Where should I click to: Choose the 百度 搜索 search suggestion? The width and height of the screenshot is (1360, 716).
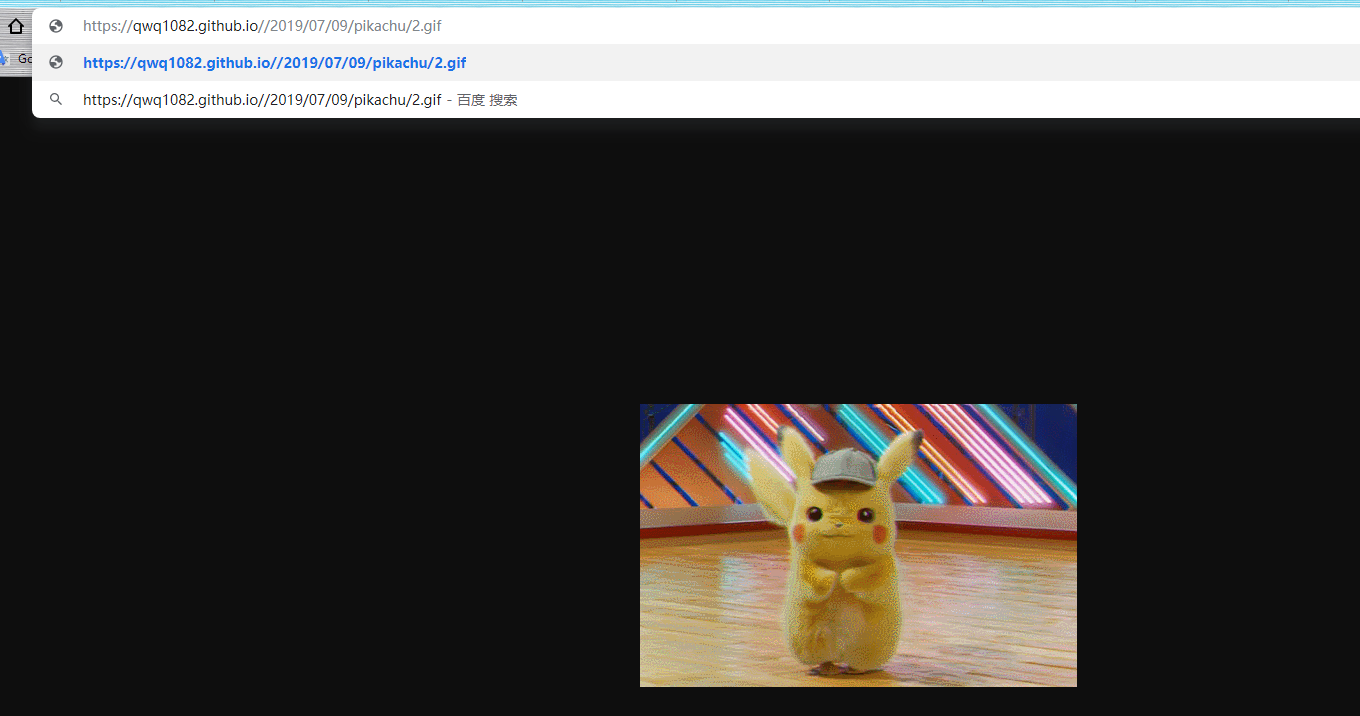click(696, 100)
